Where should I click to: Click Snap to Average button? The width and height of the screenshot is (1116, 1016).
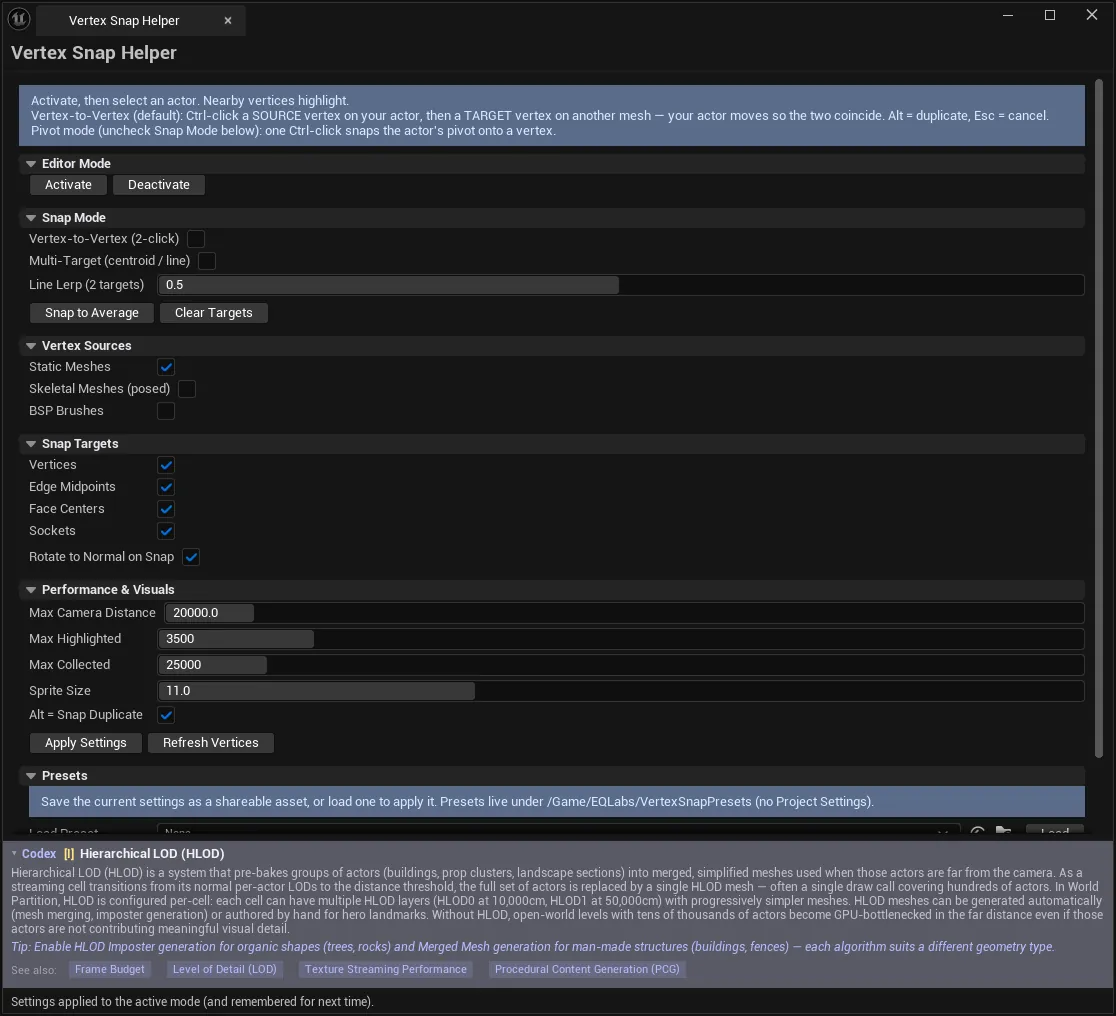(92, 313)
